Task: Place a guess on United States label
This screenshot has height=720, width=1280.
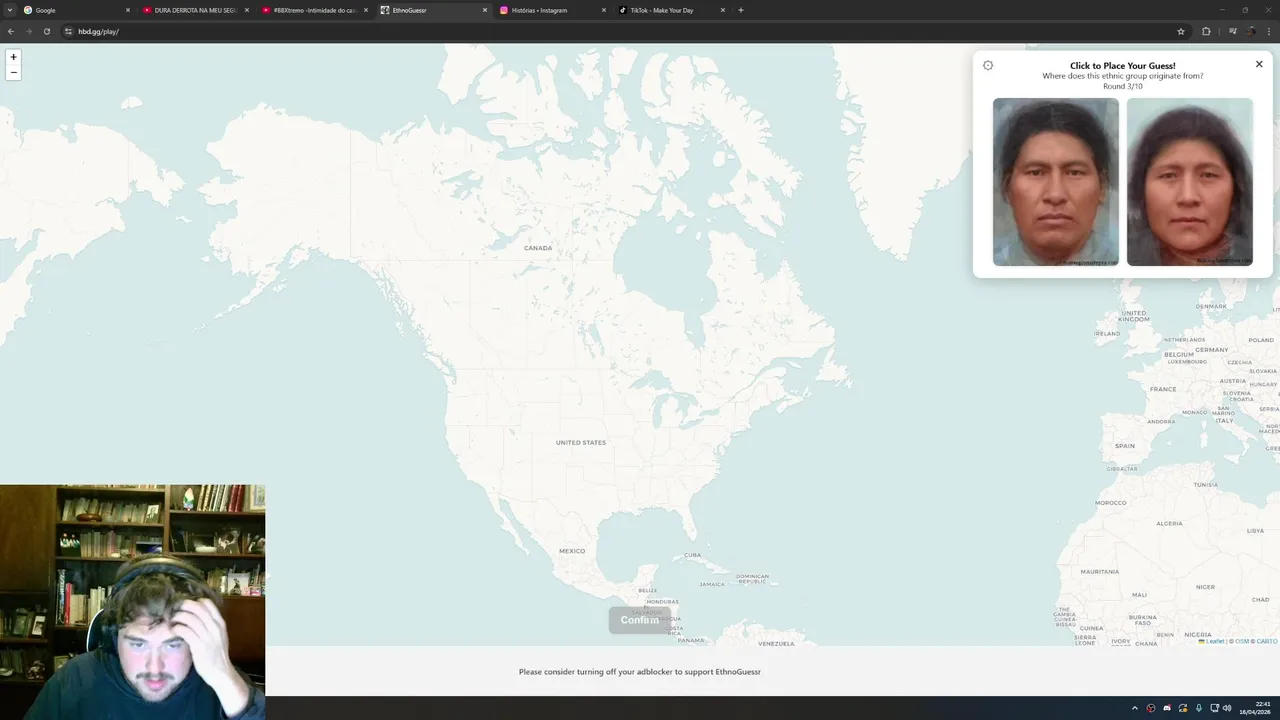Action: point(581,442)
